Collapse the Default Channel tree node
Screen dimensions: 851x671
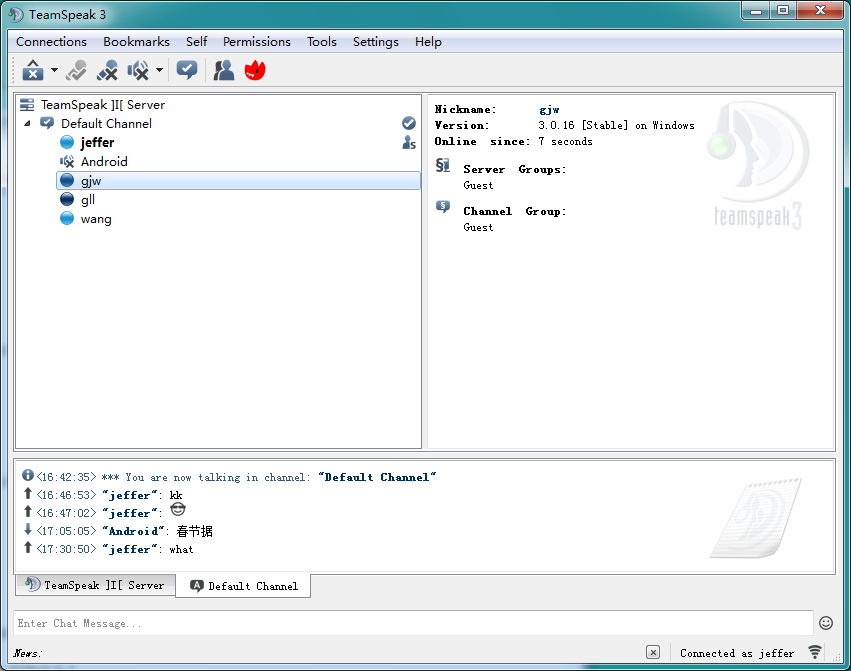coord(27,124)
